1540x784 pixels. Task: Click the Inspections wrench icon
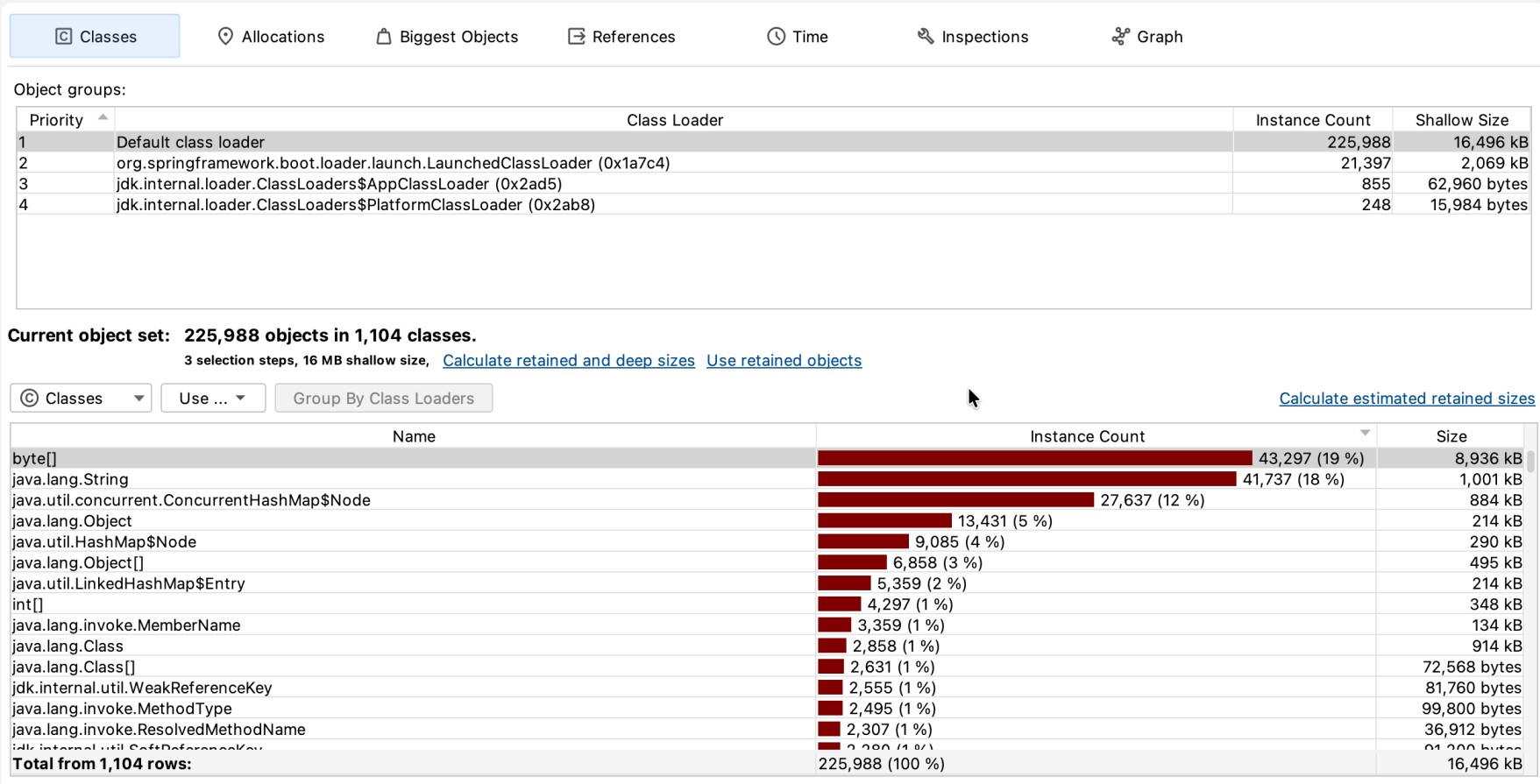tap(926, 36)
